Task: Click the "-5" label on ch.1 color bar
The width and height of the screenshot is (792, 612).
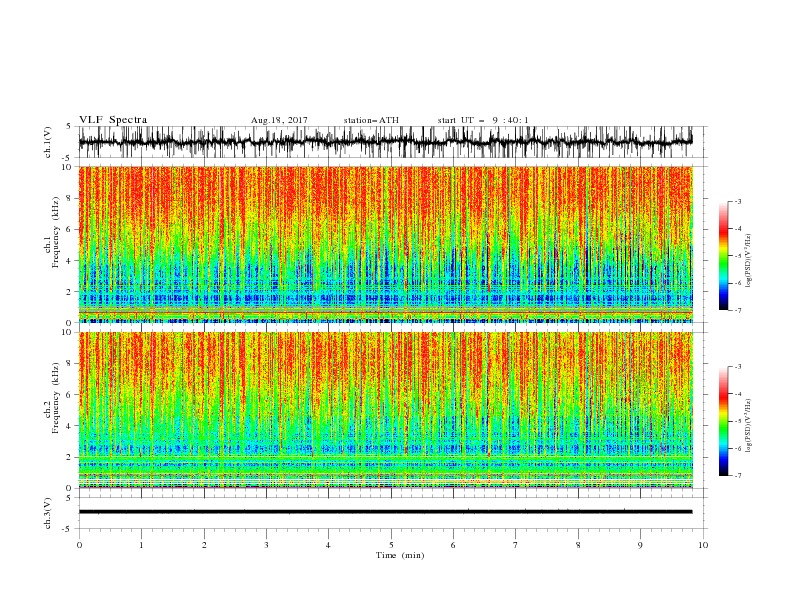Action: tap(738, 256)
